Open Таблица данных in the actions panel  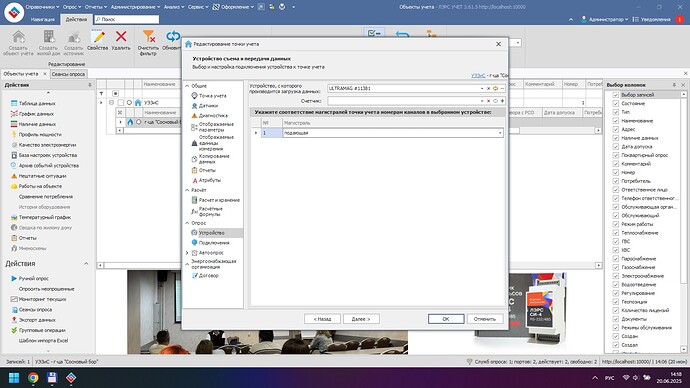37,103
